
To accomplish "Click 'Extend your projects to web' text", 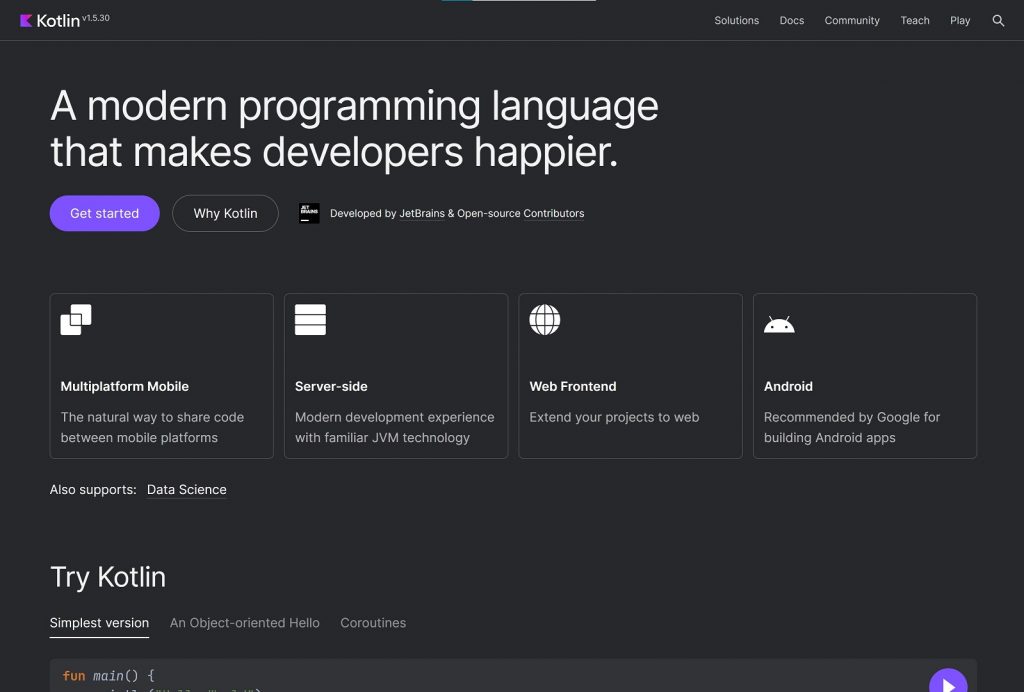I will (x=614, y=417).
